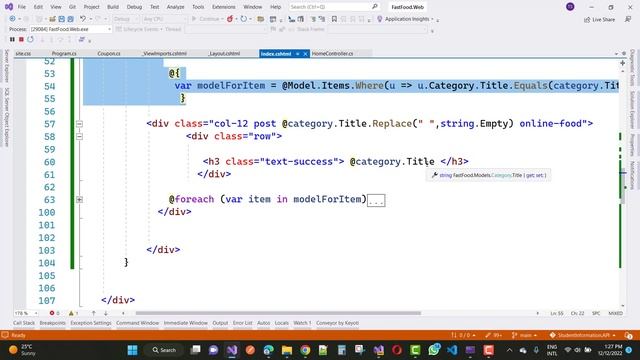Open the Git menu
Screen dimensions: 640x360
(72, 7)
